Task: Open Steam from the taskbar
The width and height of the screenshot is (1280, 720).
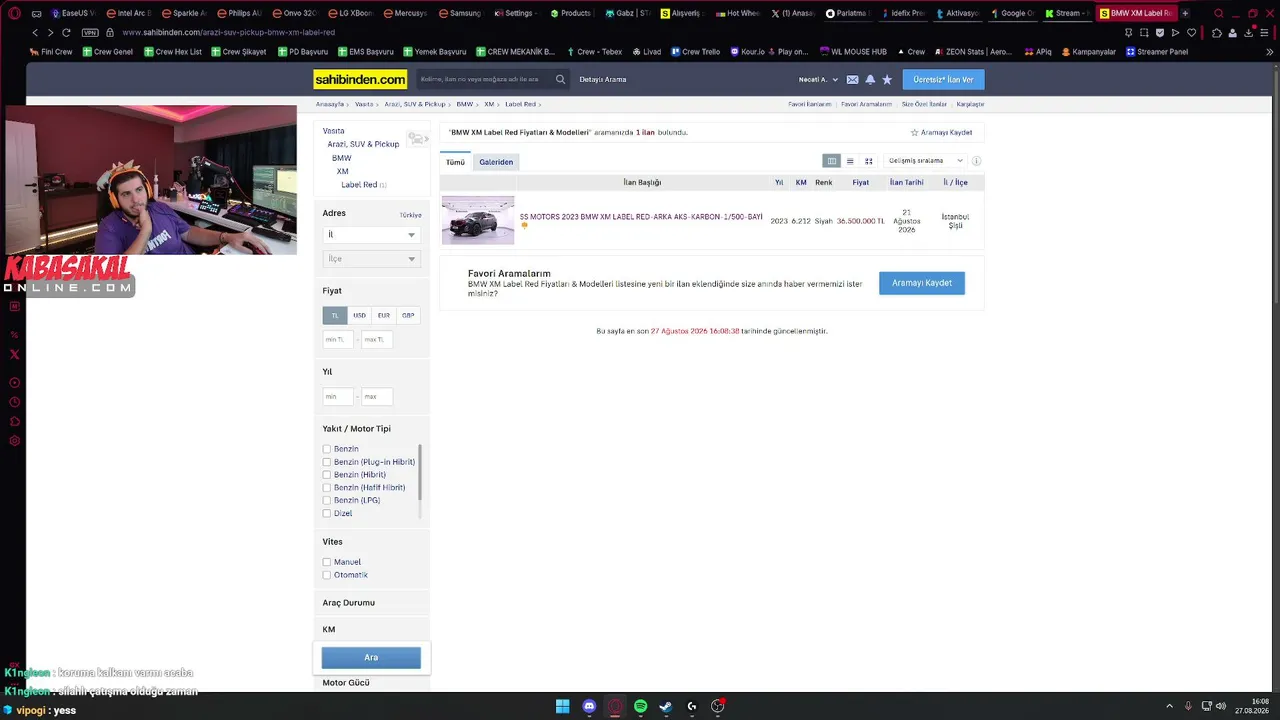Action: point(666,706)
